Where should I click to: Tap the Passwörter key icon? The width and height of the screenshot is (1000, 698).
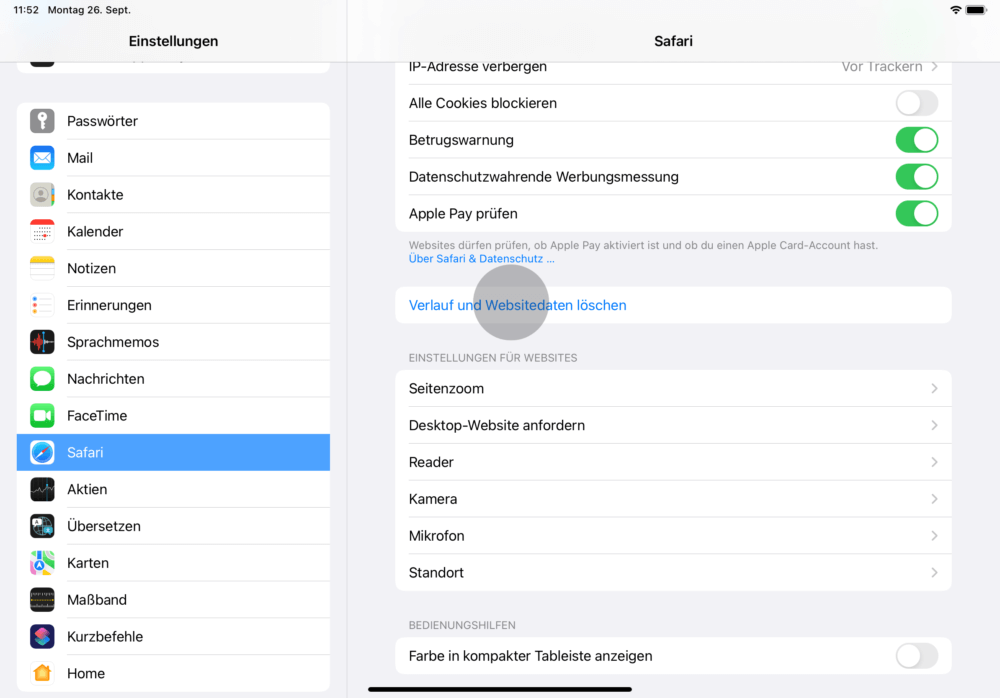tap(42, 121)
